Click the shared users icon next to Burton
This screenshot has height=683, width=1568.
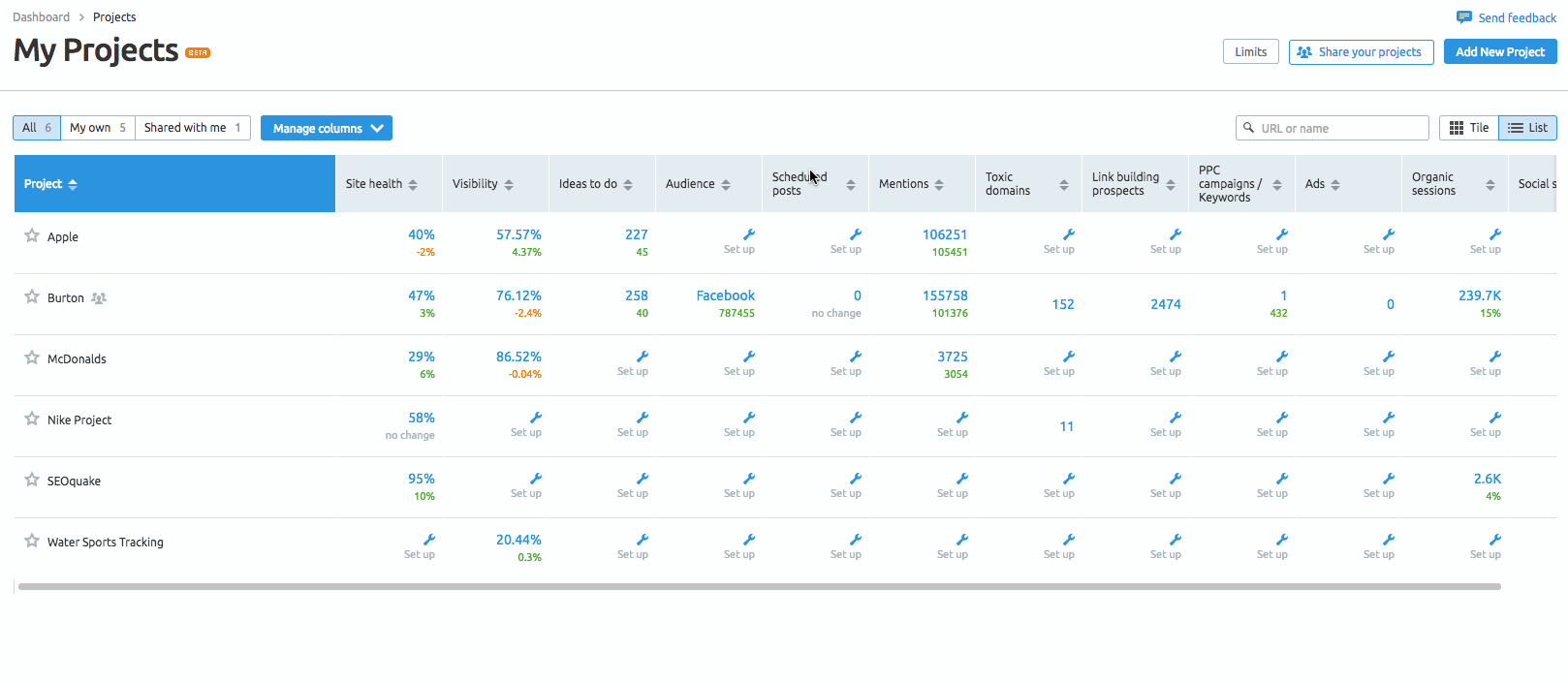tap(99, 297)
